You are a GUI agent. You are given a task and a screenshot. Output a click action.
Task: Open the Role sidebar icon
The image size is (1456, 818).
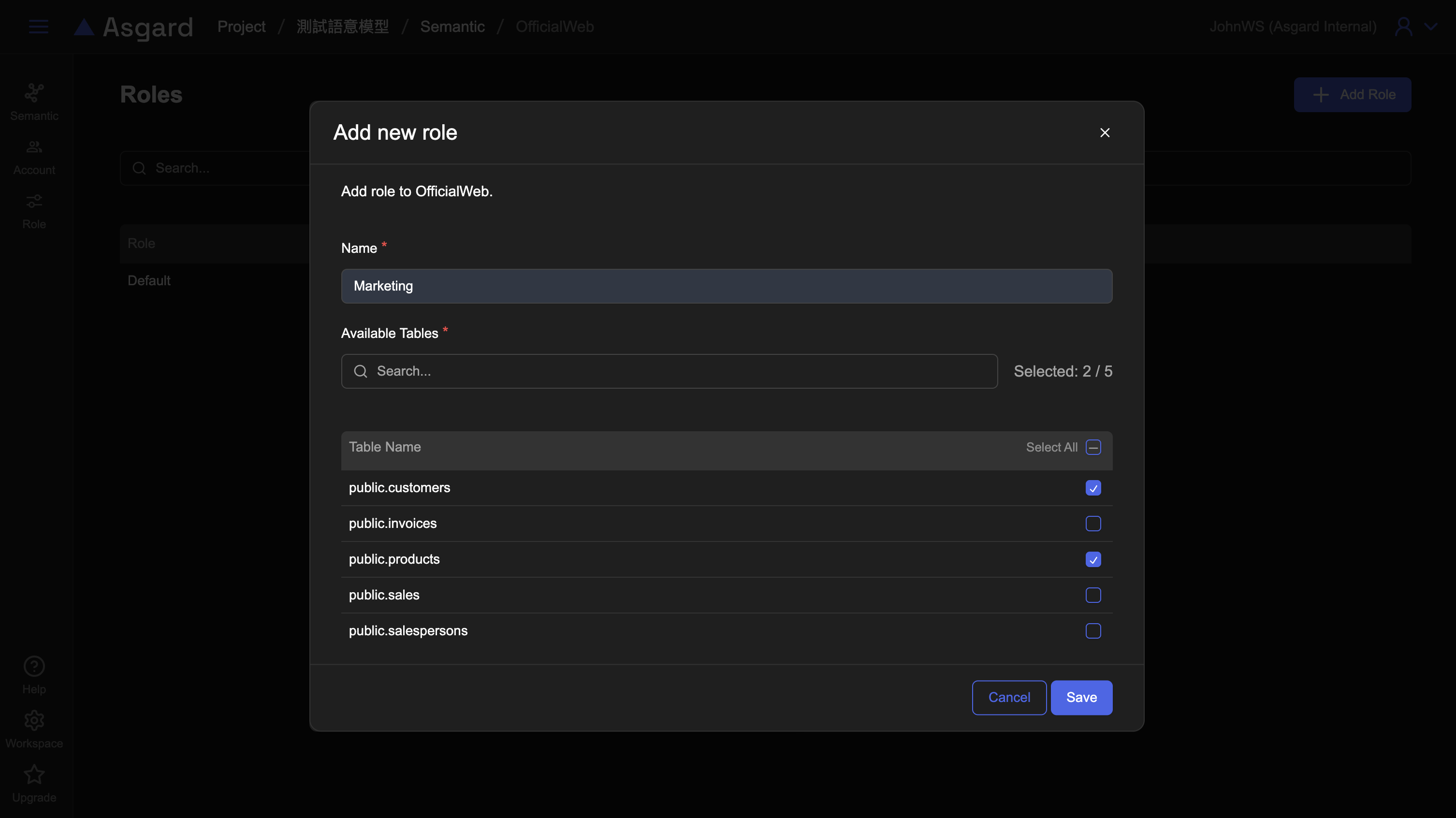[34, 201]
